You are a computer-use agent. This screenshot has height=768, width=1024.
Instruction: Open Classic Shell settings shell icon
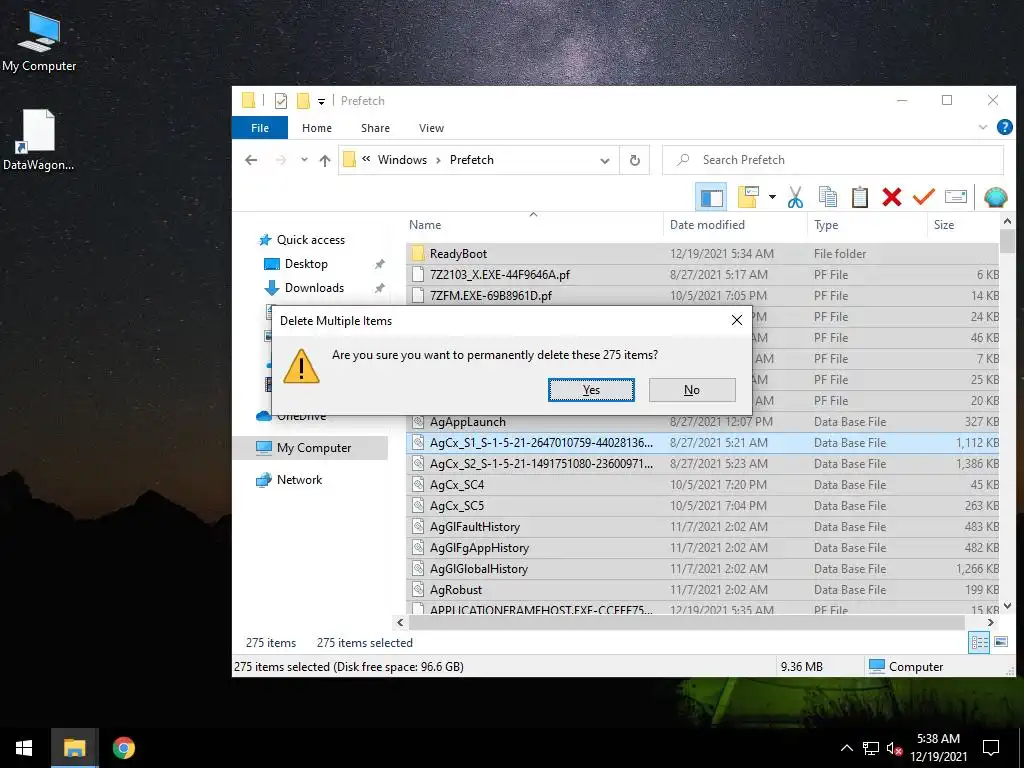(995, 197)
